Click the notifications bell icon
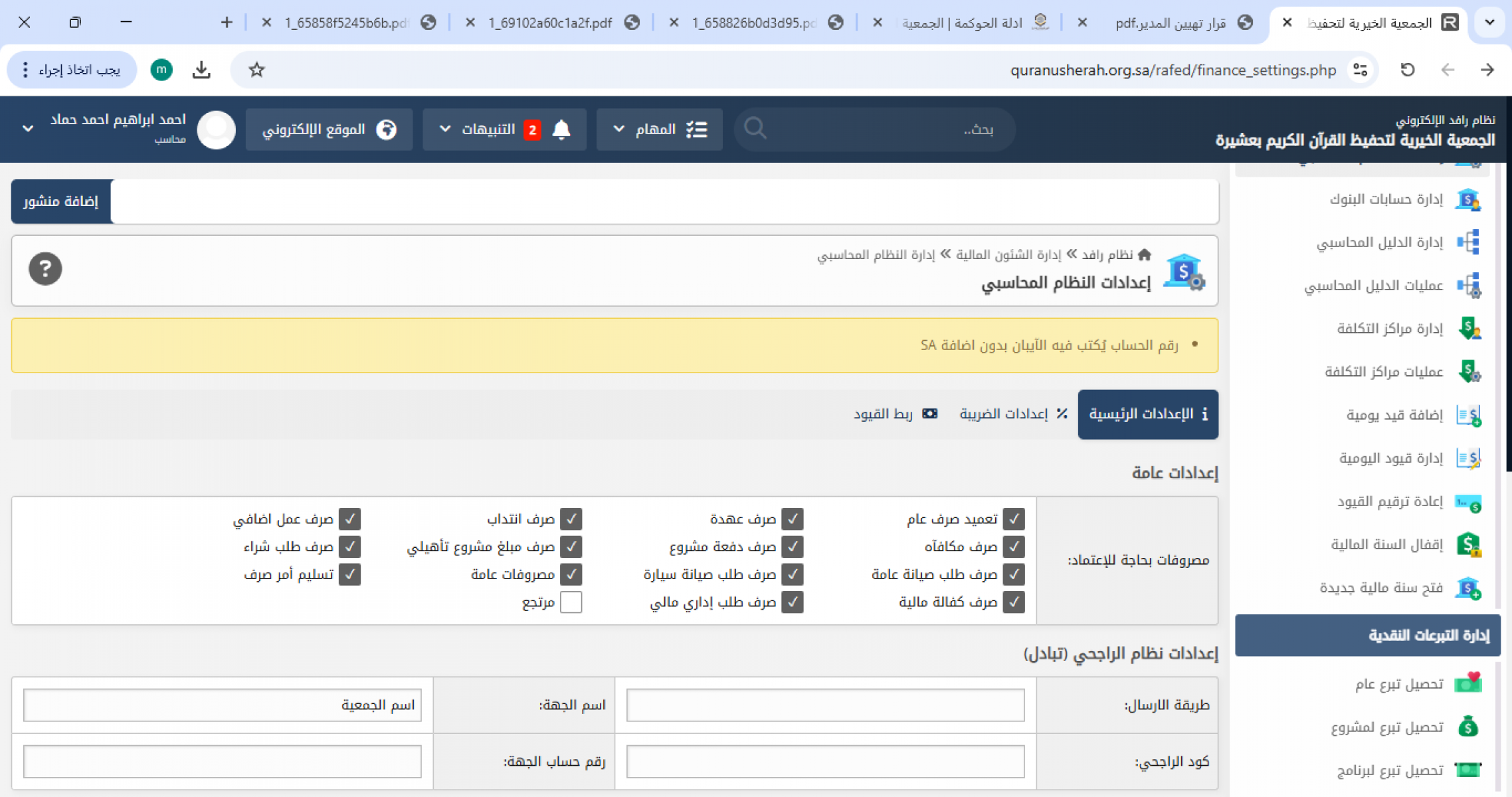1512x797 pixels. pyautogui.click(x=561, y=129)
